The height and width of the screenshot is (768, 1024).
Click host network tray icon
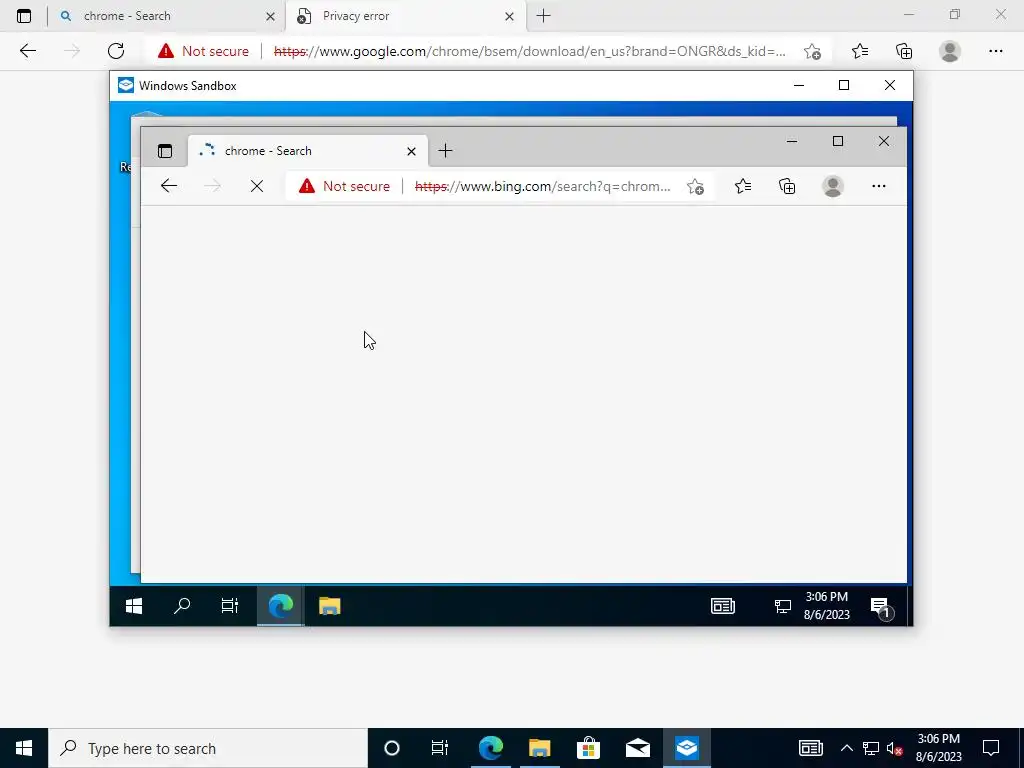coord(871,748)
